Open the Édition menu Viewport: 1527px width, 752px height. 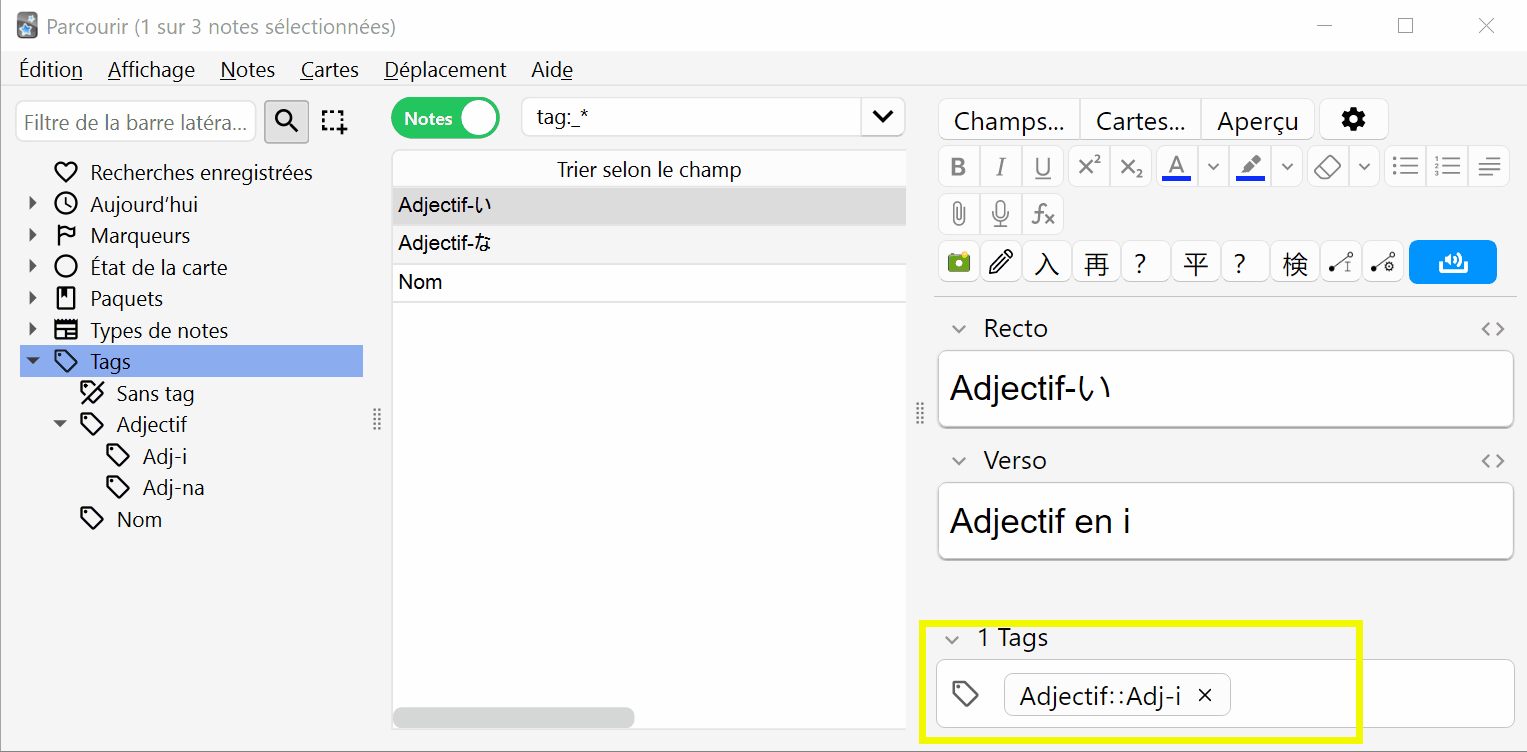click(x=51, y=70)
